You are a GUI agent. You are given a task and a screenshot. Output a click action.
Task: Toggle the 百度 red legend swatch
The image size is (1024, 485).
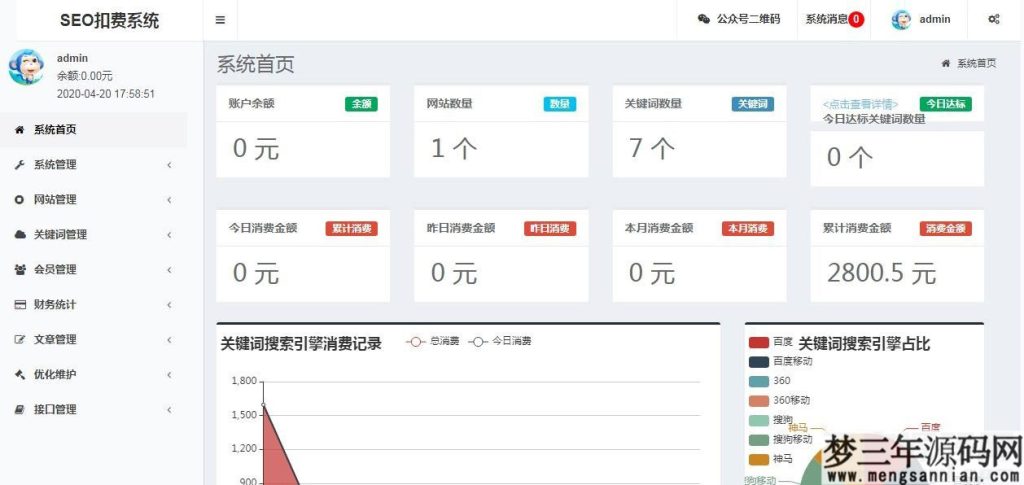758,342
